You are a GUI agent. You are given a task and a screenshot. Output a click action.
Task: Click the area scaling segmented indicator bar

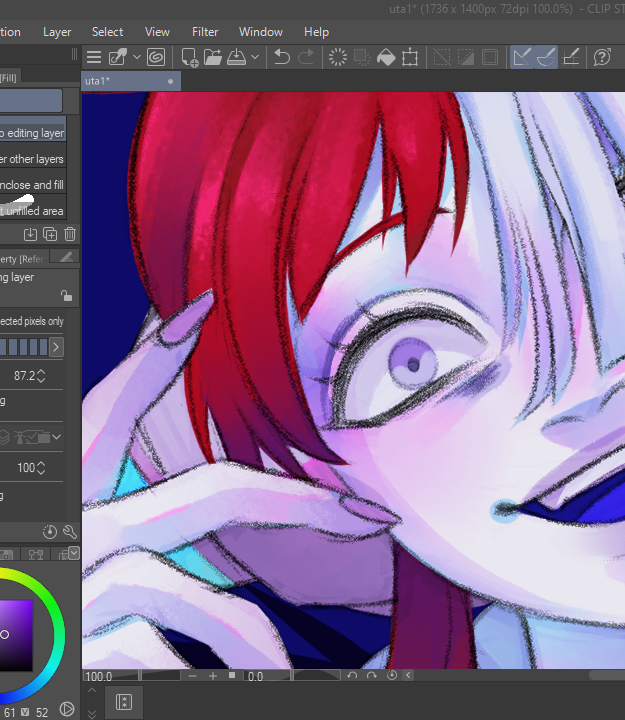24,347
